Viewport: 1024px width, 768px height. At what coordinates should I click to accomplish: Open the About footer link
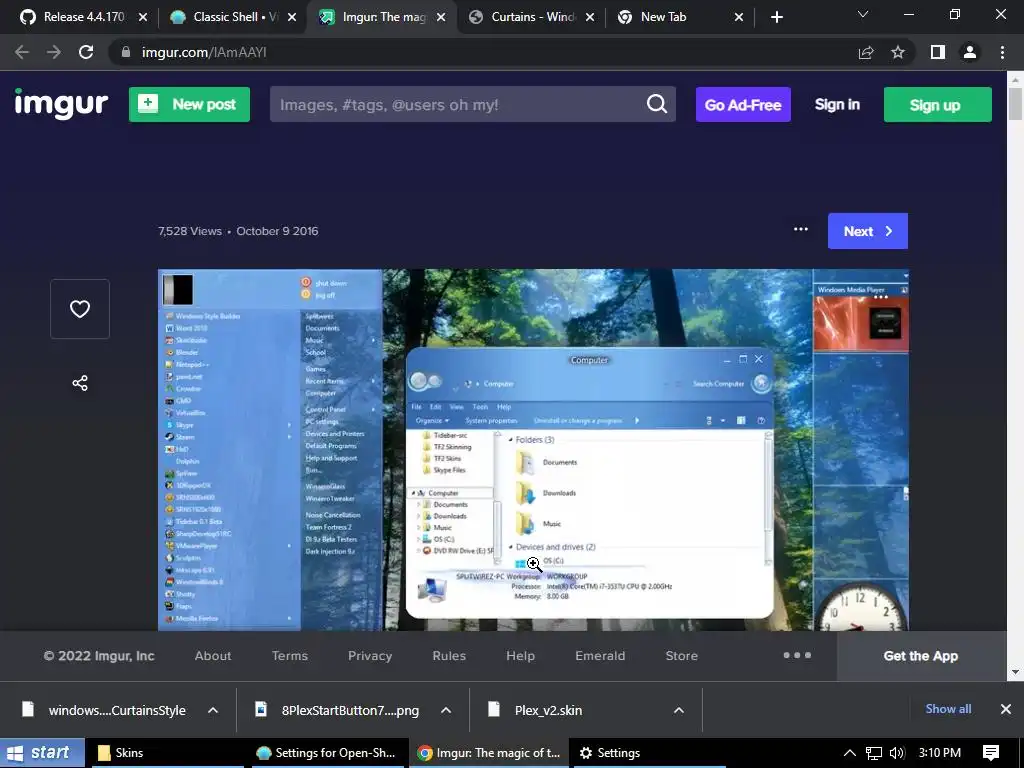[x=213, y=656]
